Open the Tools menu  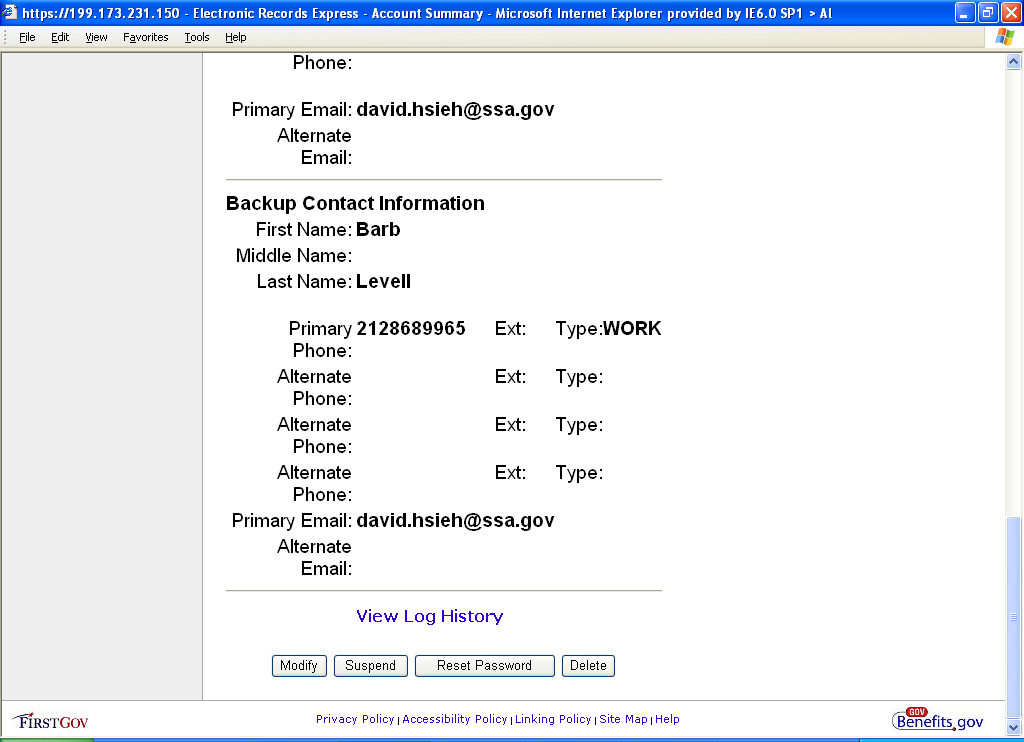click(197, 37)
